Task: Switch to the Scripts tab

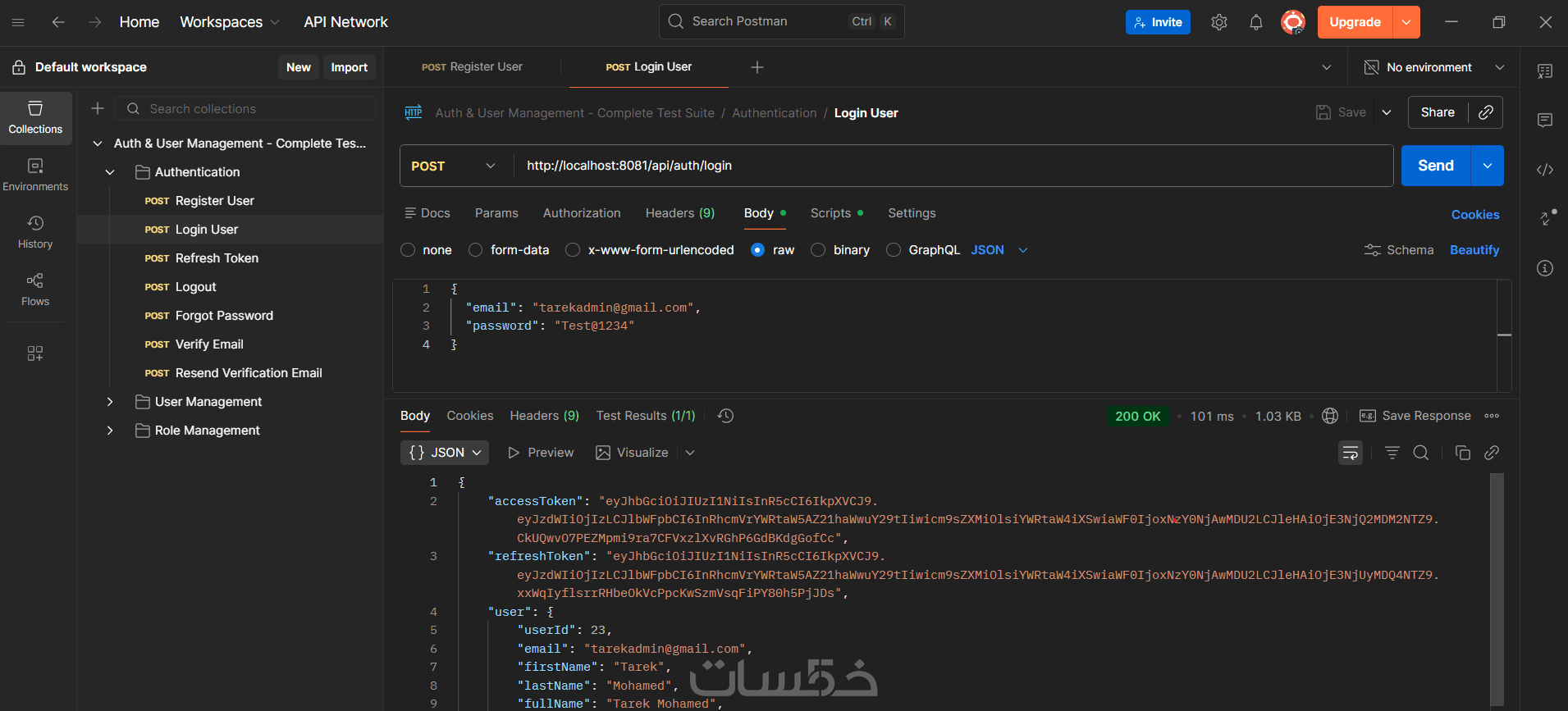Action: 837,213
